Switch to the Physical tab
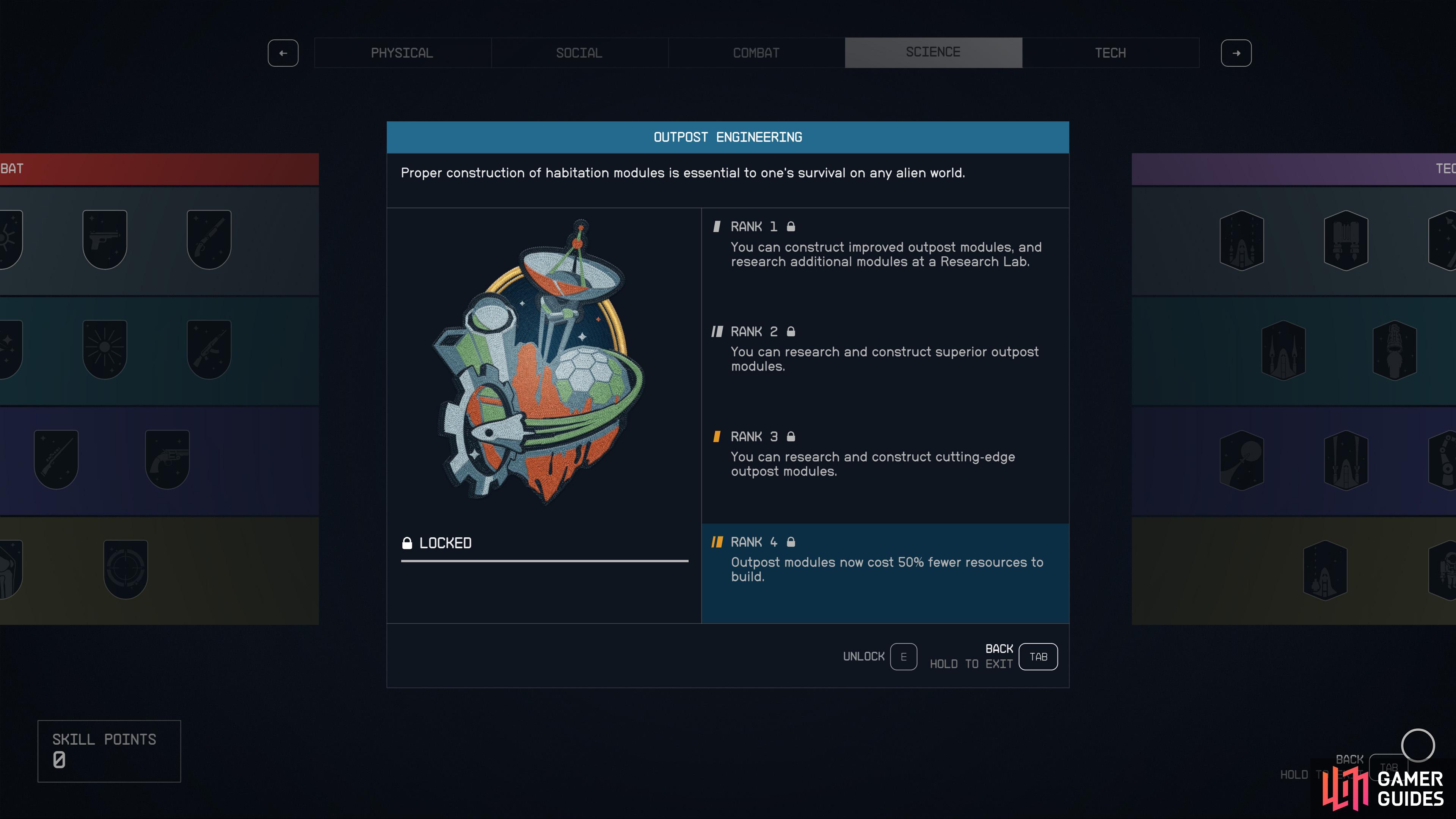1456x819 pixels. [x=402, y=53]
